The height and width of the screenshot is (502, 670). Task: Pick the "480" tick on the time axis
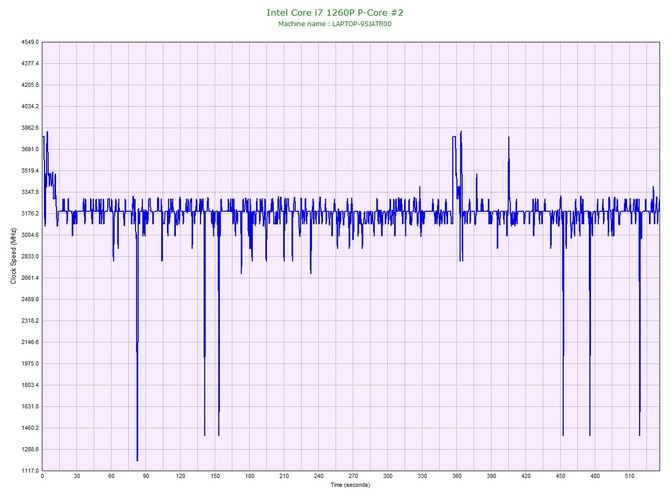tap(595, 476)
